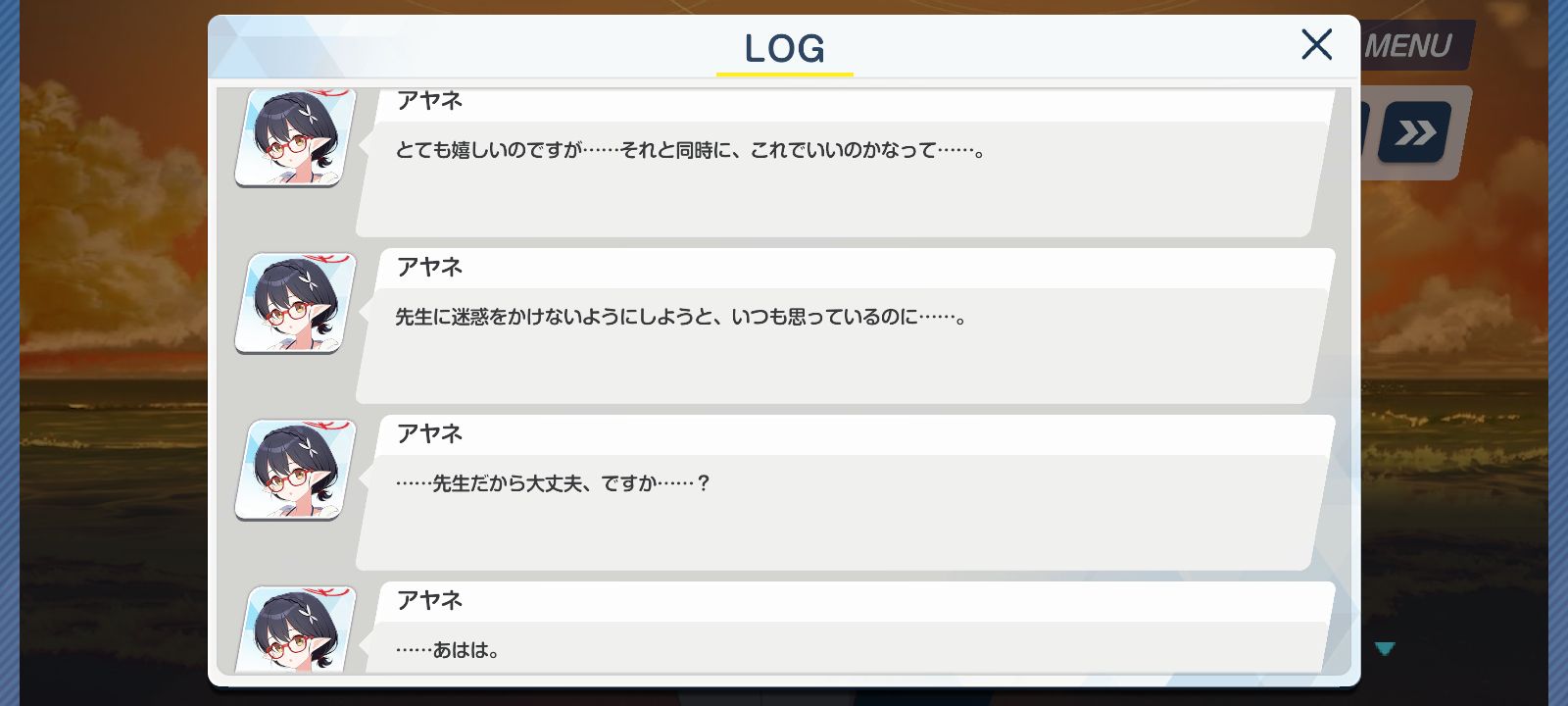Close the LOG window with the X
The width and height of the screenshot is (1568, 706).
pyautogui.click(x=1316, y=44)
